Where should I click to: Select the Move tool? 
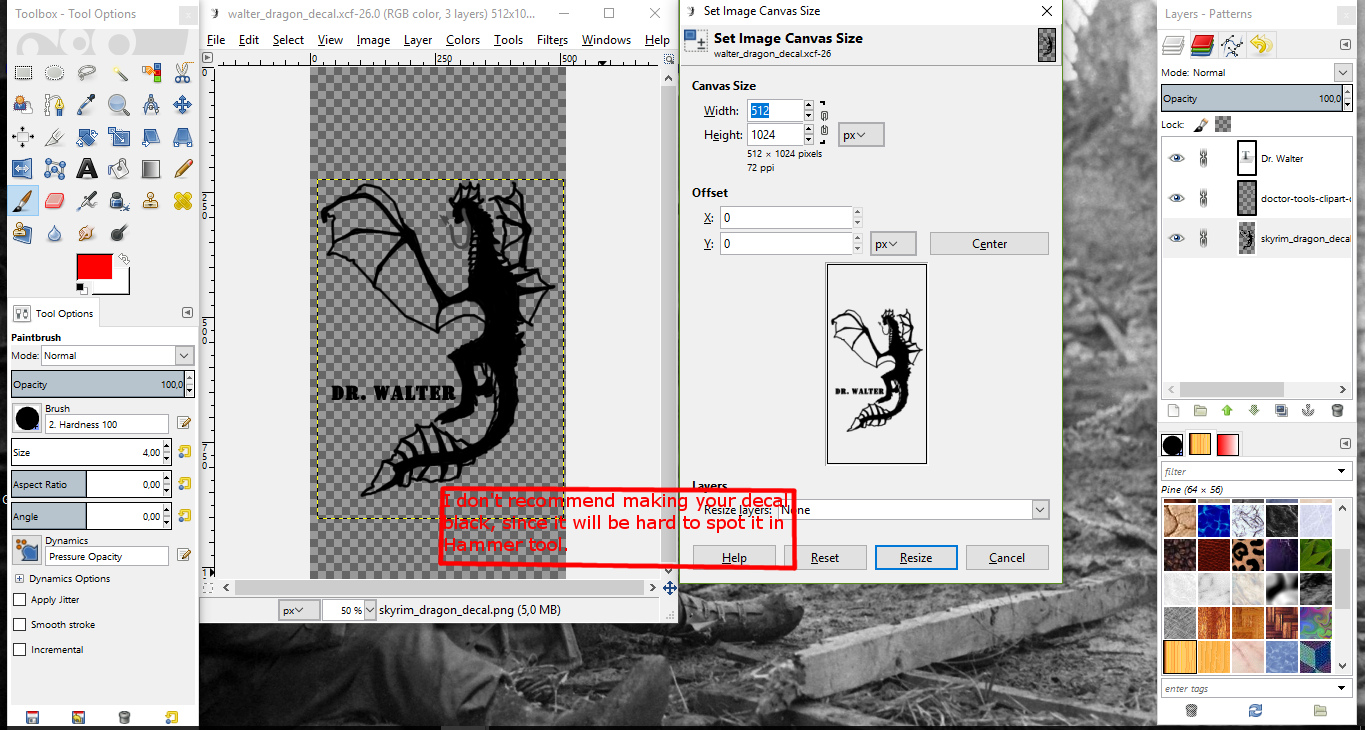point(182,105)
